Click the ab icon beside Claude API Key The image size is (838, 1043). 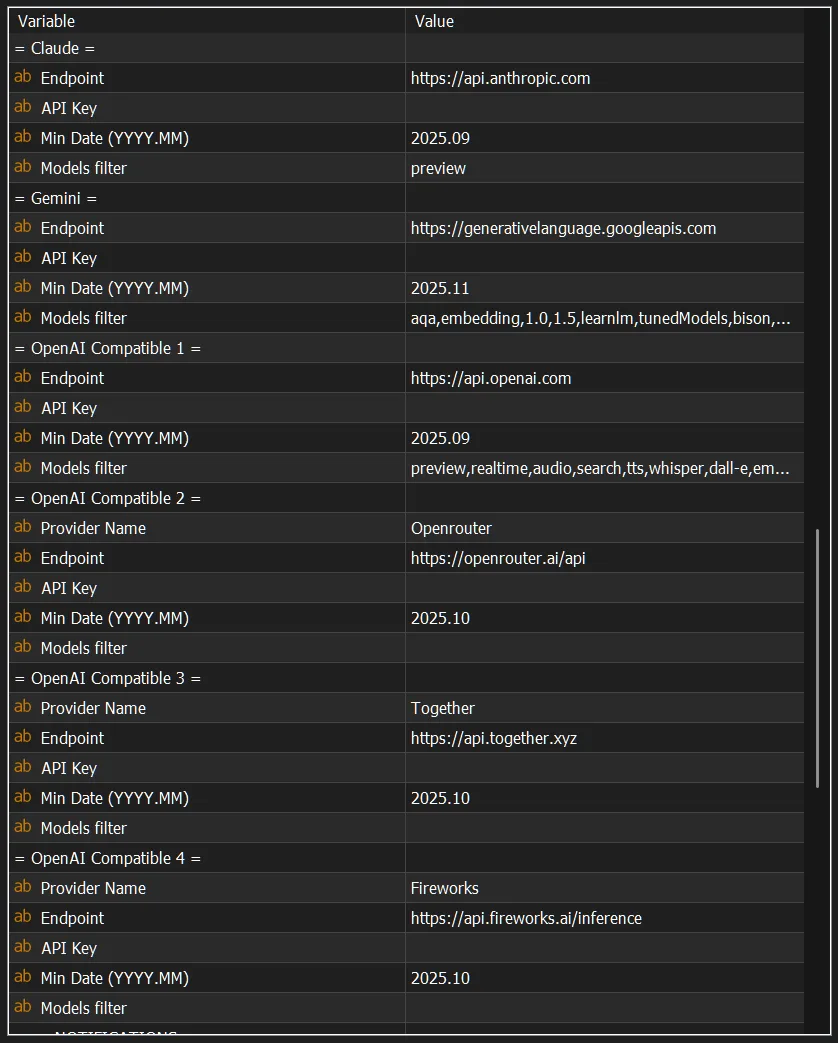click(x=23, y=107)
